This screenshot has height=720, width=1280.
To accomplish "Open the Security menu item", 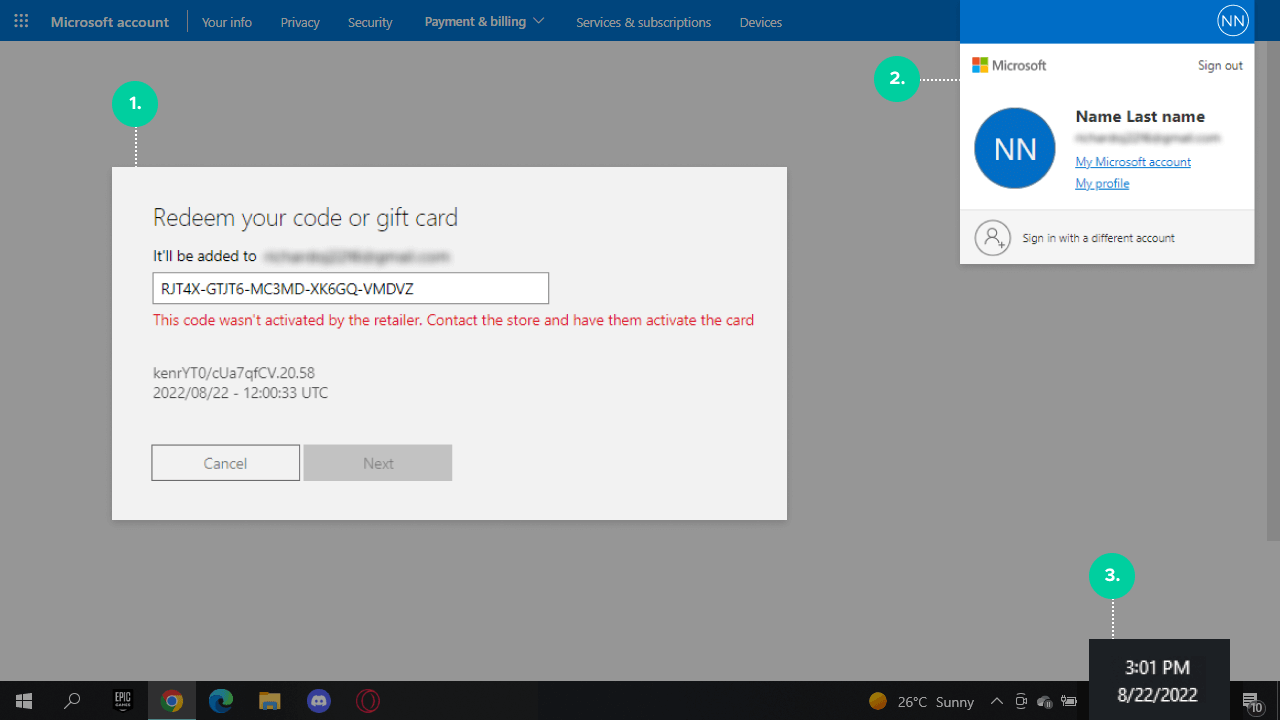I will pyautogui.click(x=370, y=22).
